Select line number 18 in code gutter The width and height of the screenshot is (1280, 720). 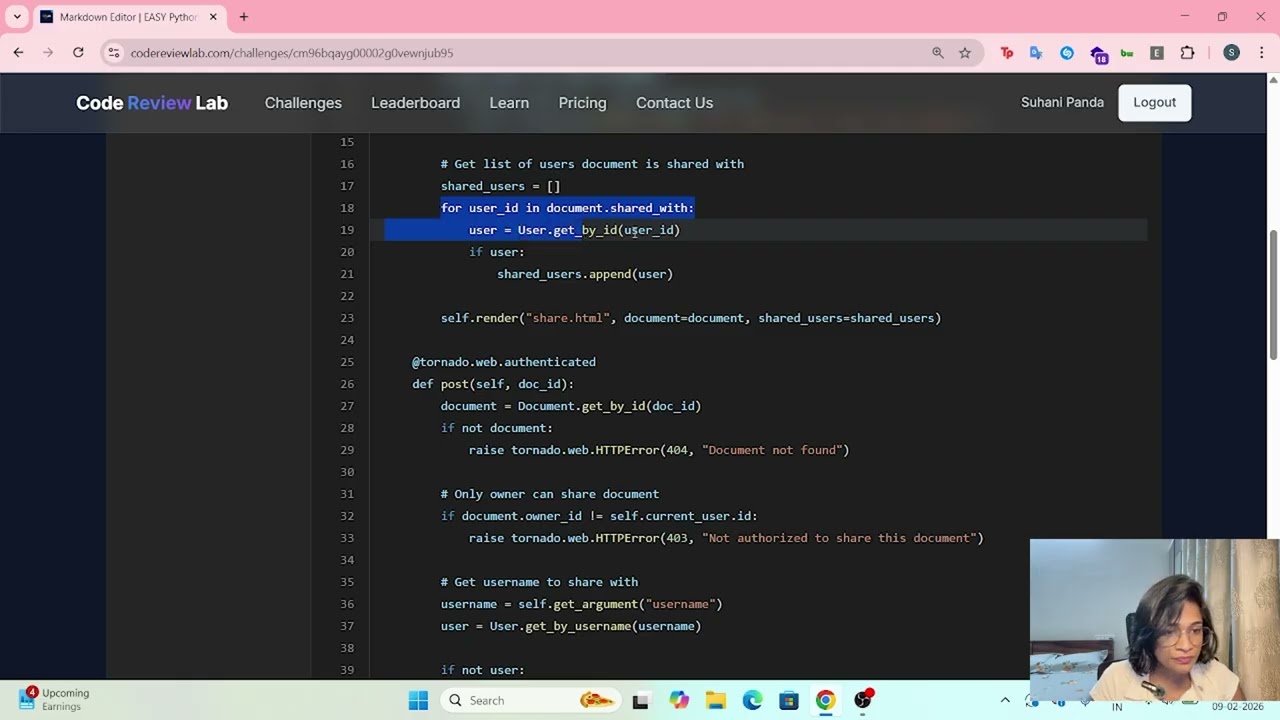click(x=347, y=208)
